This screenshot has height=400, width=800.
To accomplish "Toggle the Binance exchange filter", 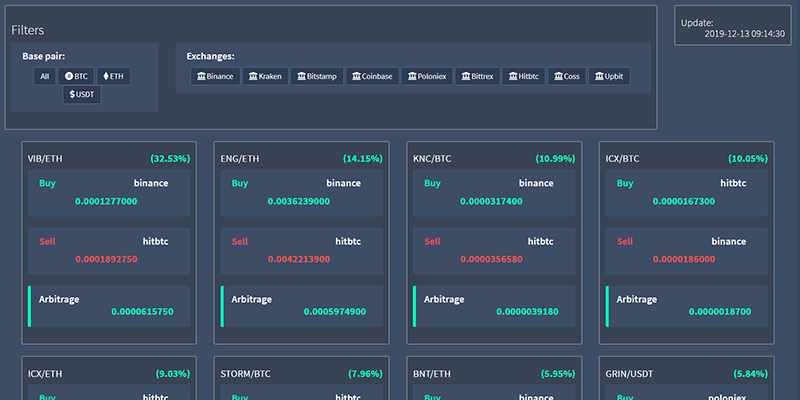I will point(215,77).
